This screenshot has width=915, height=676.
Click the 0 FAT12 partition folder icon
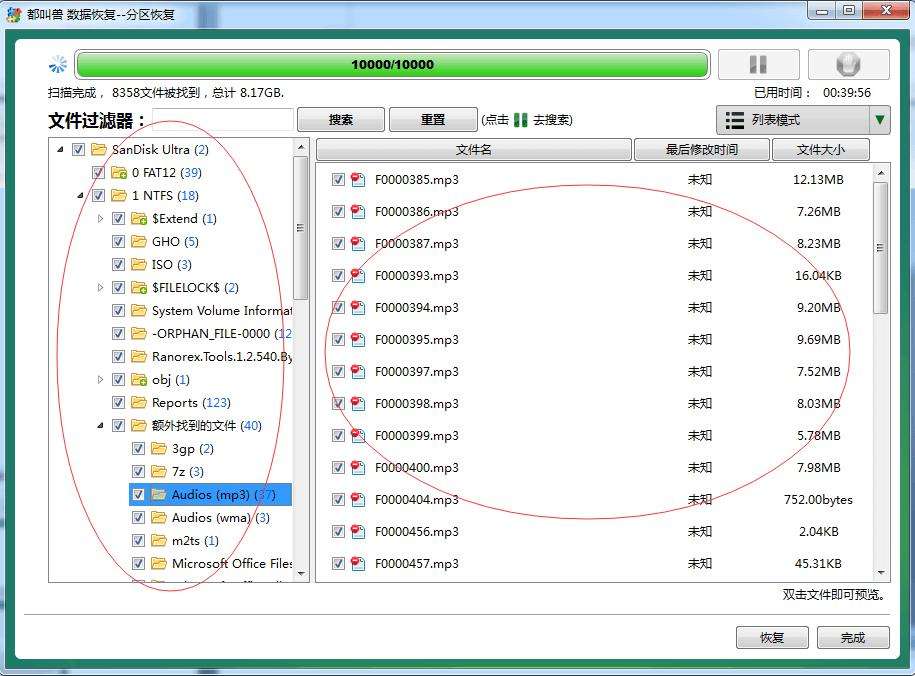click(118, 173)
